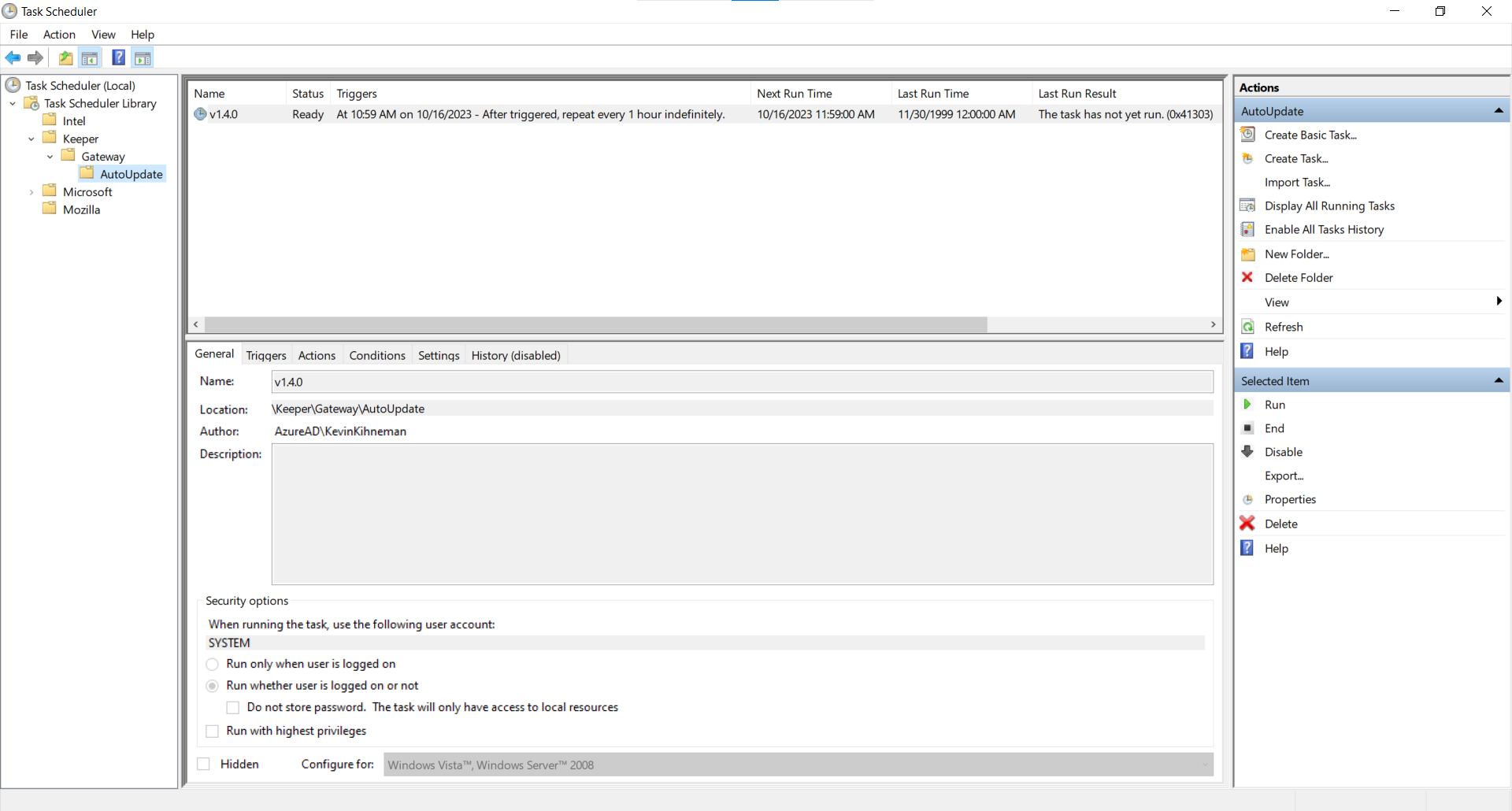
Task: Refresh the task list
Action: click(1283, 327)
